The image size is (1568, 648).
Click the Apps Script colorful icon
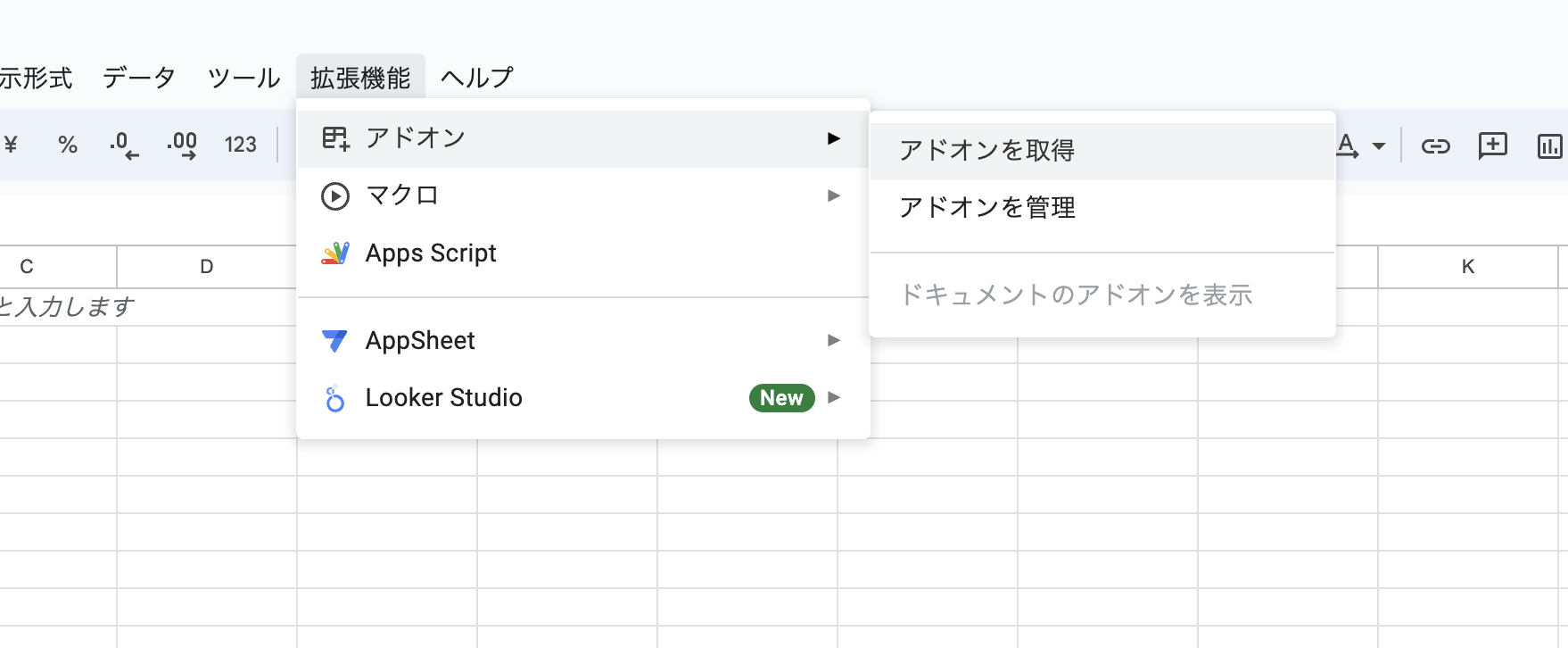click(x=335, y=253)
